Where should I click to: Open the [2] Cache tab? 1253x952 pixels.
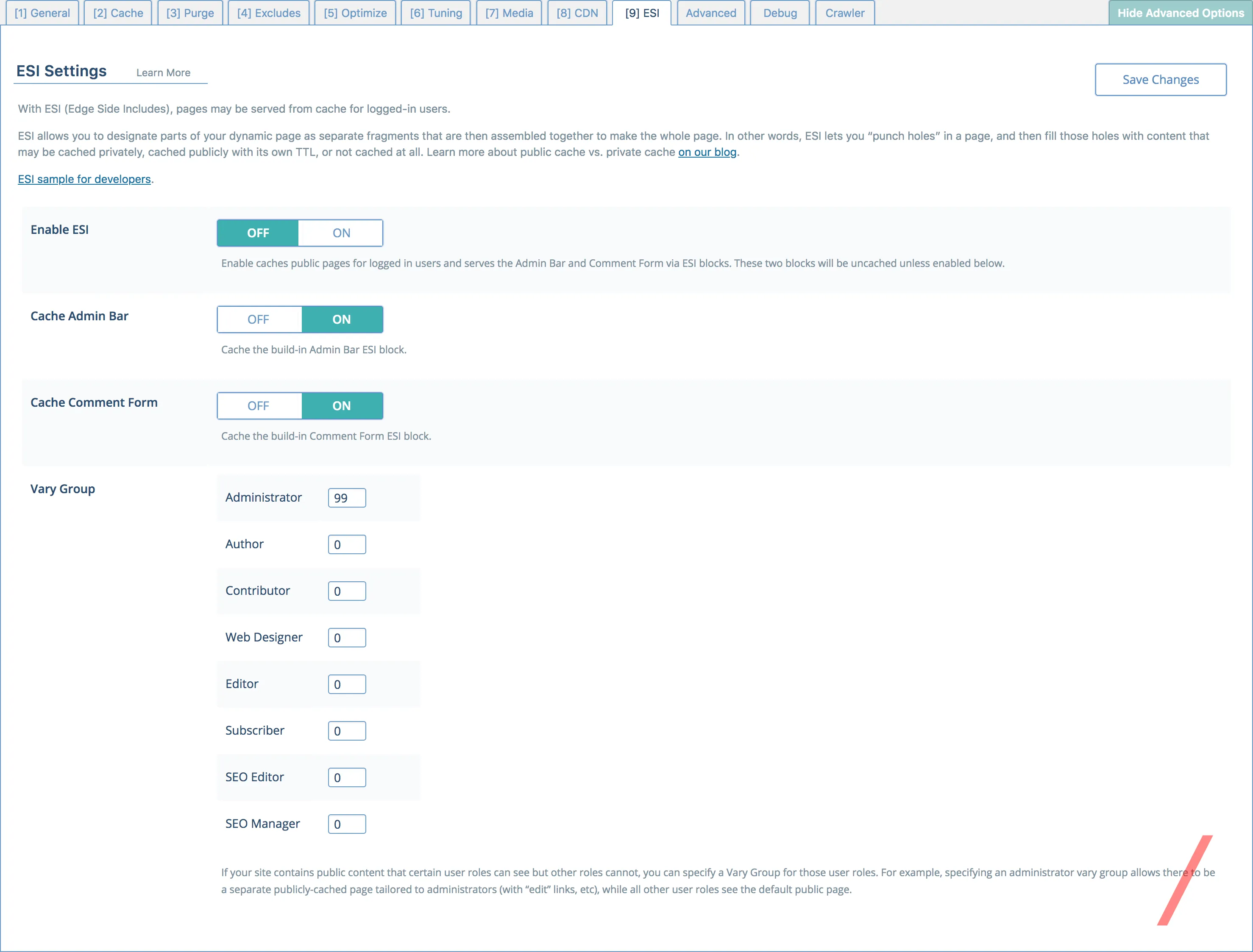click(x=117, y=12)
